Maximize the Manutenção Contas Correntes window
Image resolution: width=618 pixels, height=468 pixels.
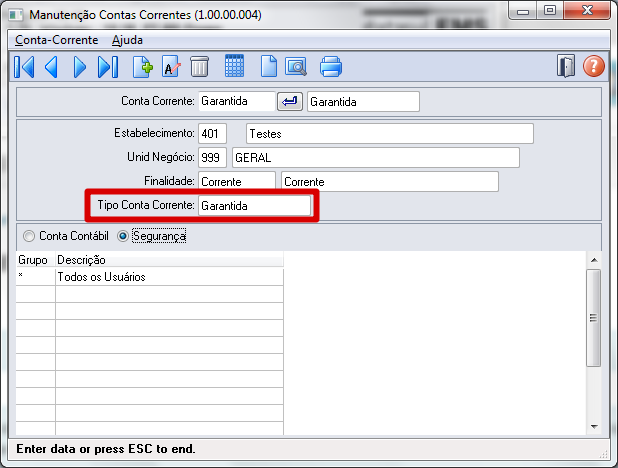550,11
